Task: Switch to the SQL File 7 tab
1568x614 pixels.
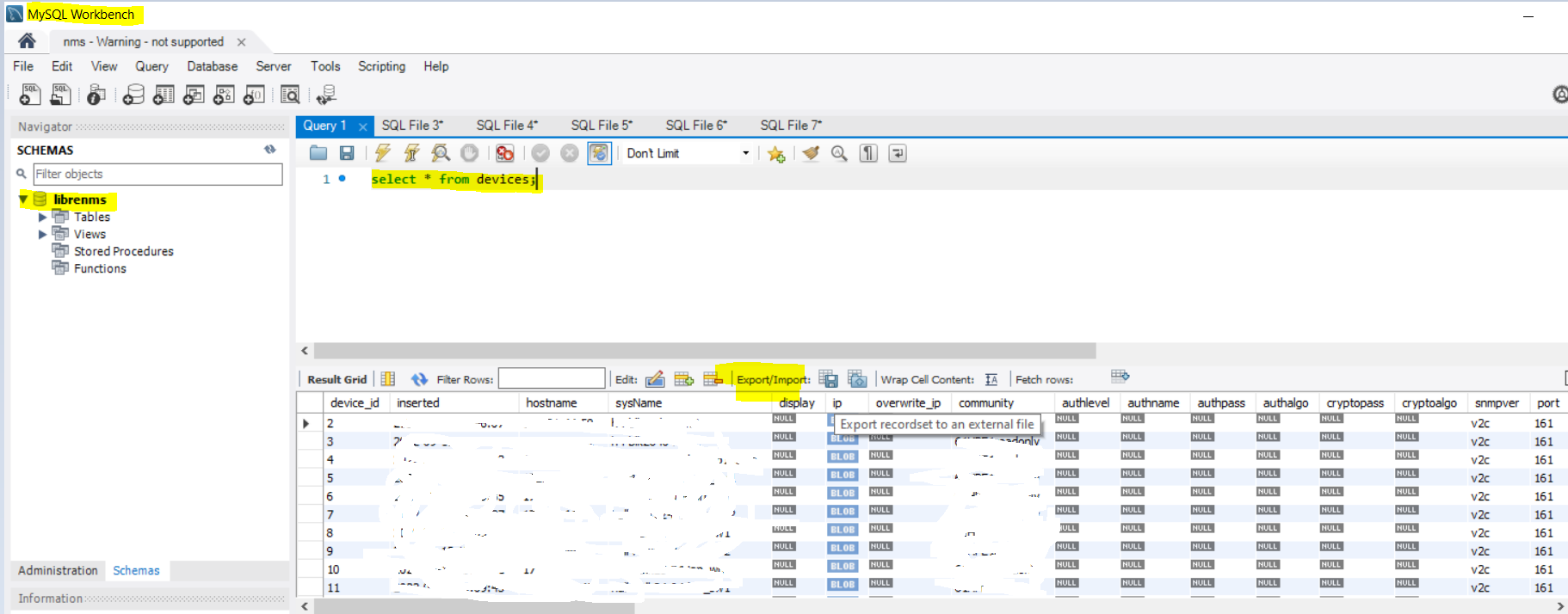Action: pos(791,126)
